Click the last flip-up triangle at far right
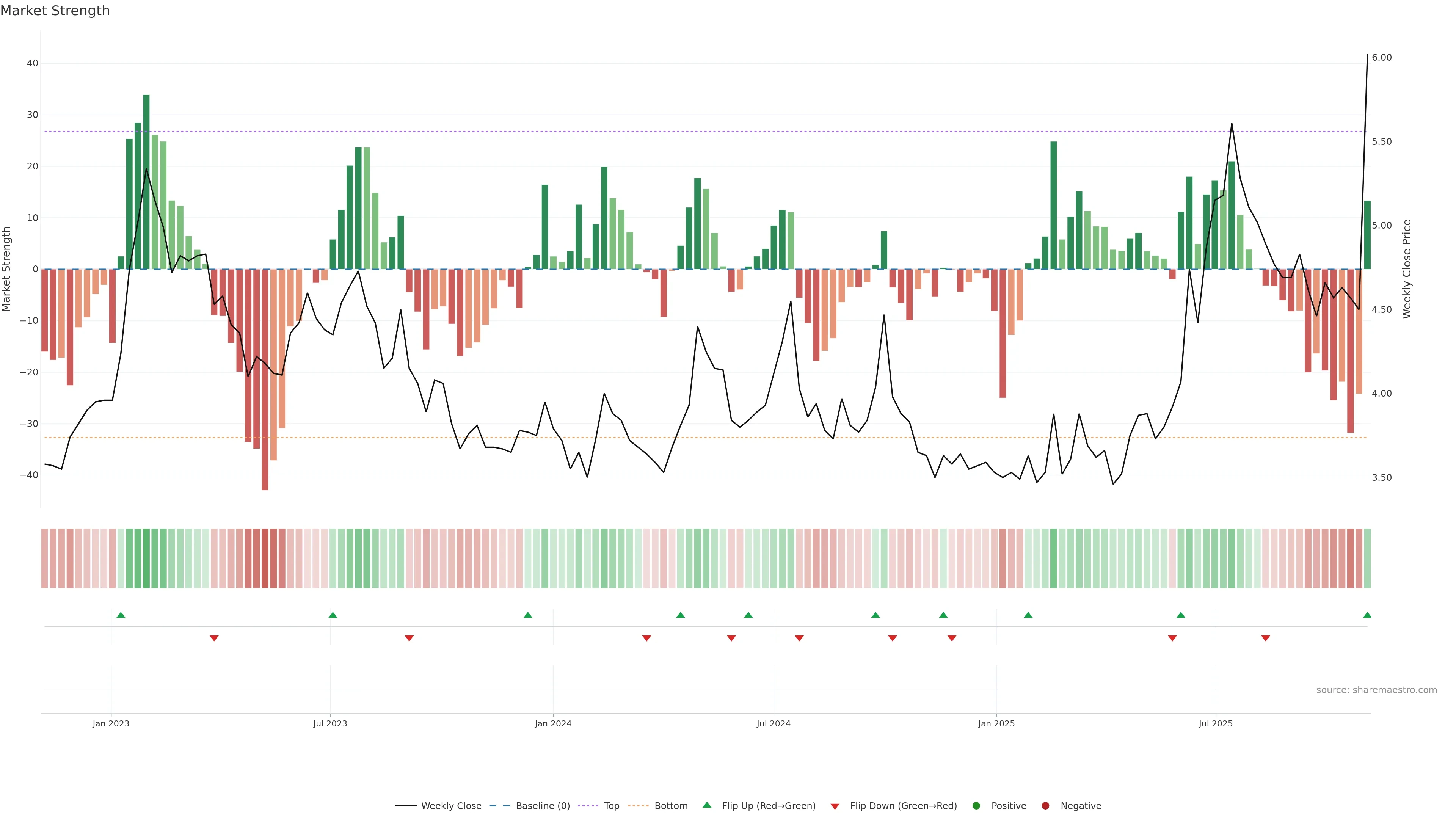 tap(1367, 615)
